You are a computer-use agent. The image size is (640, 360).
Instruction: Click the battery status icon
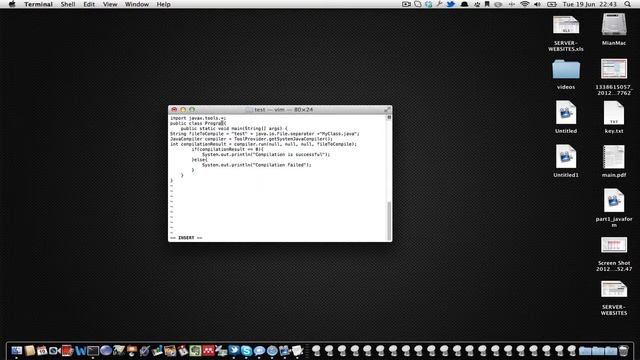(551, 4)
